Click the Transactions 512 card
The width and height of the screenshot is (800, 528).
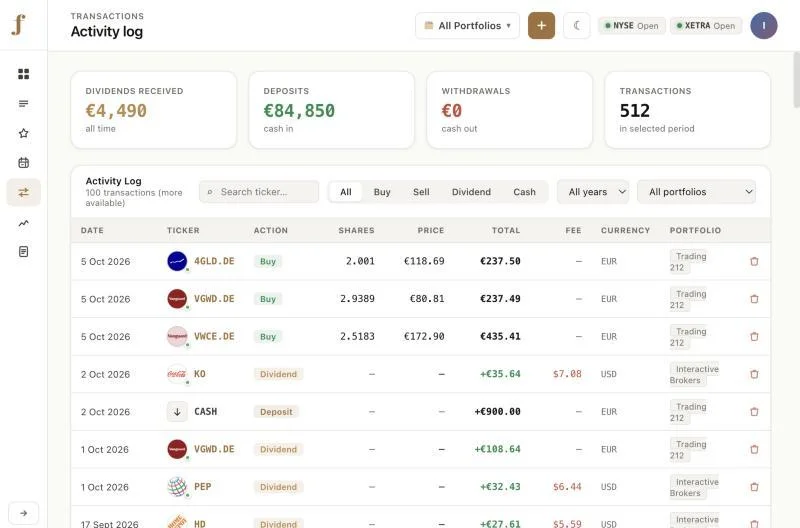click(687, 110)
